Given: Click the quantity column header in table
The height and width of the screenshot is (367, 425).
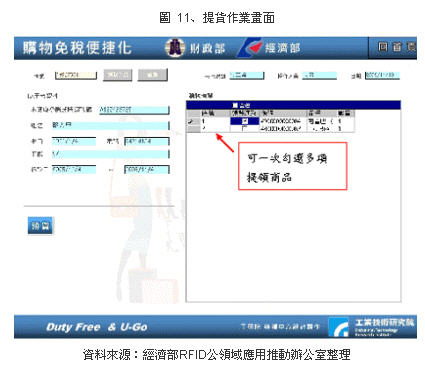Looking at the screenshot, I should tap(345, 113).
